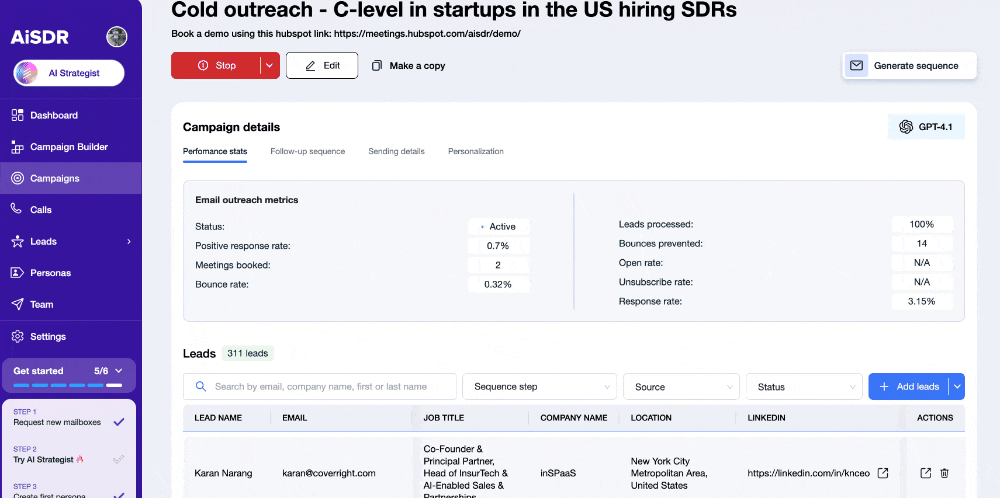Open Karan Narang lead details icon
The width and height of the screenshot is (1000, 498).
(925, 473)
